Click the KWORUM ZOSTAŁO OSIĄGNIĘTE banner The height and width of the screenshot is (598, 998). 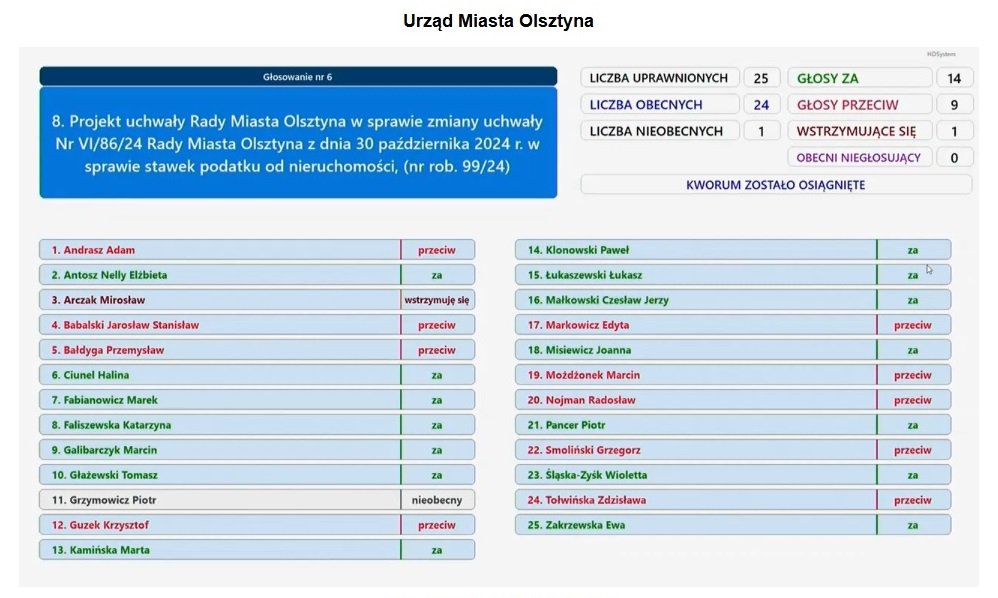(x=776, y=184)
